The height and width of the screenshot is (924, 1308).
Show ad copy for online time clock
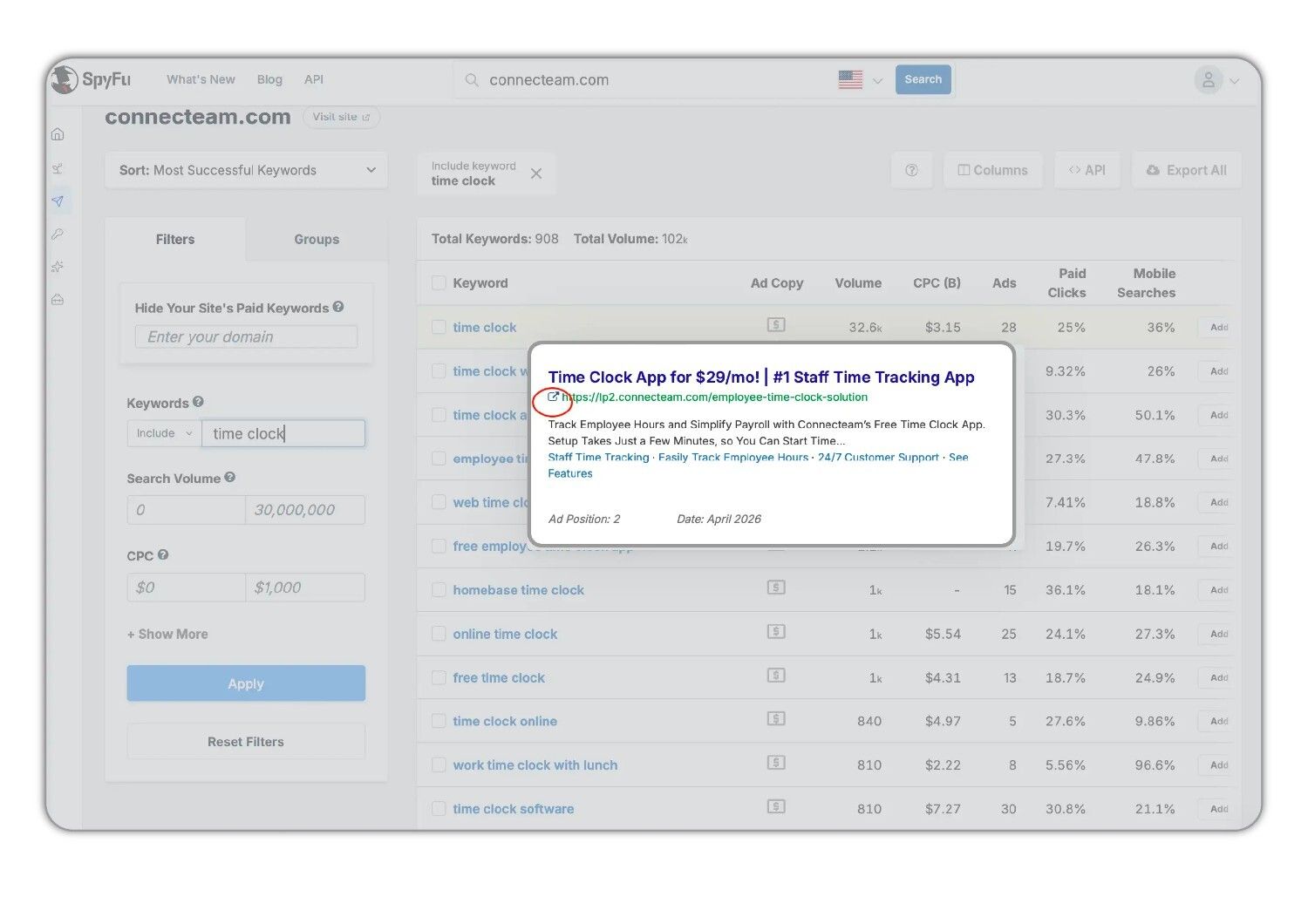[x=776, y=631]
